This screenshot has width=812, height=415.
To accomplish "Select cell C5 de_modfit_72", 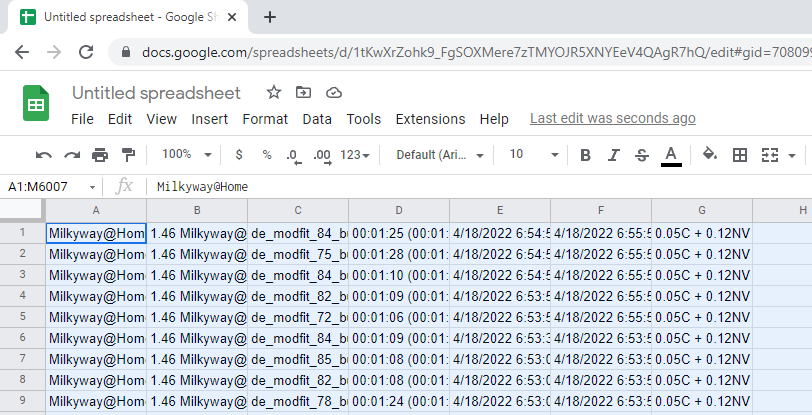I will (298, 317).
